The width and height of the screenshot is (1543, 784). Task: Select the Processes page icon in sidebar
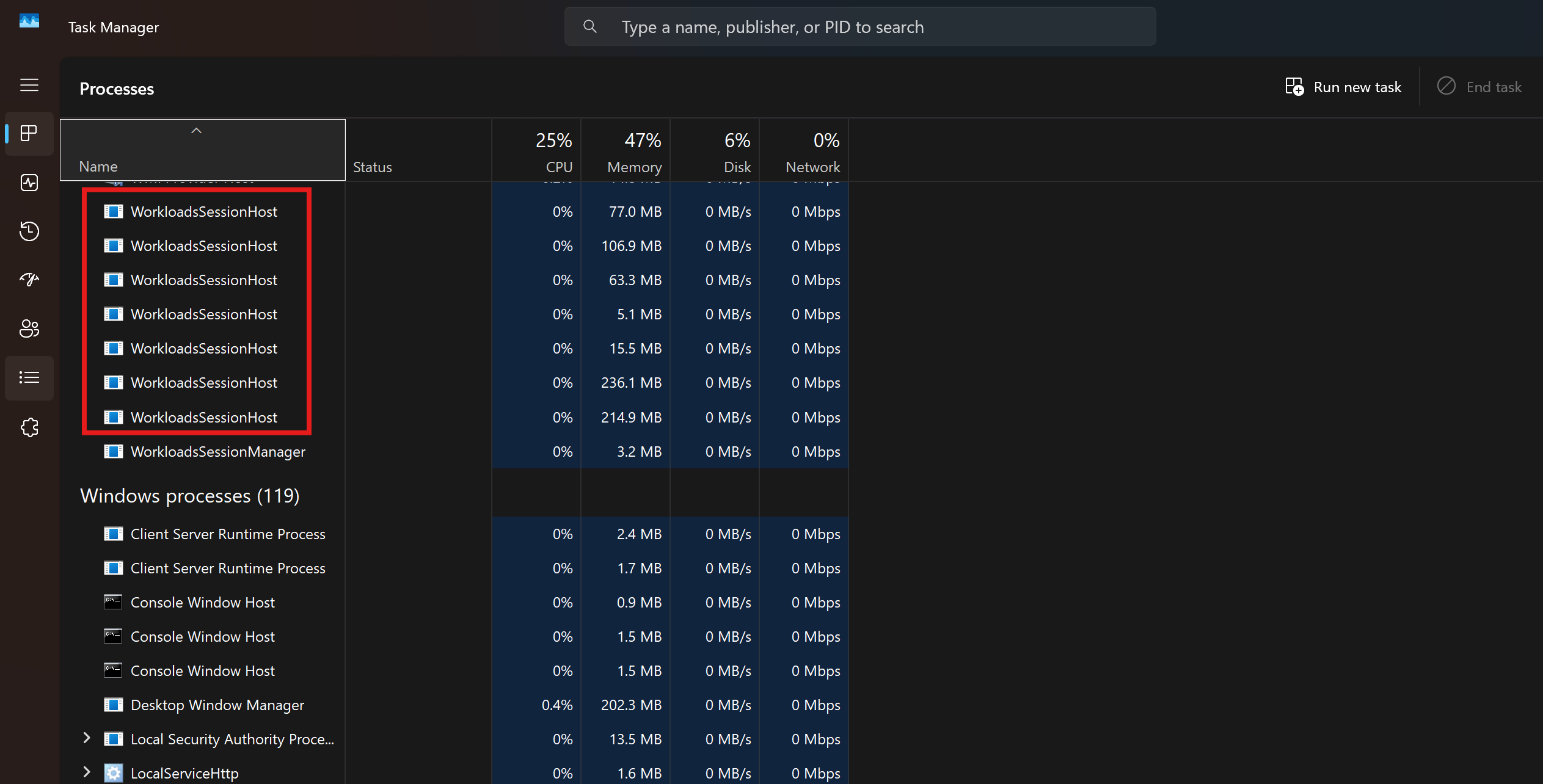29,133
